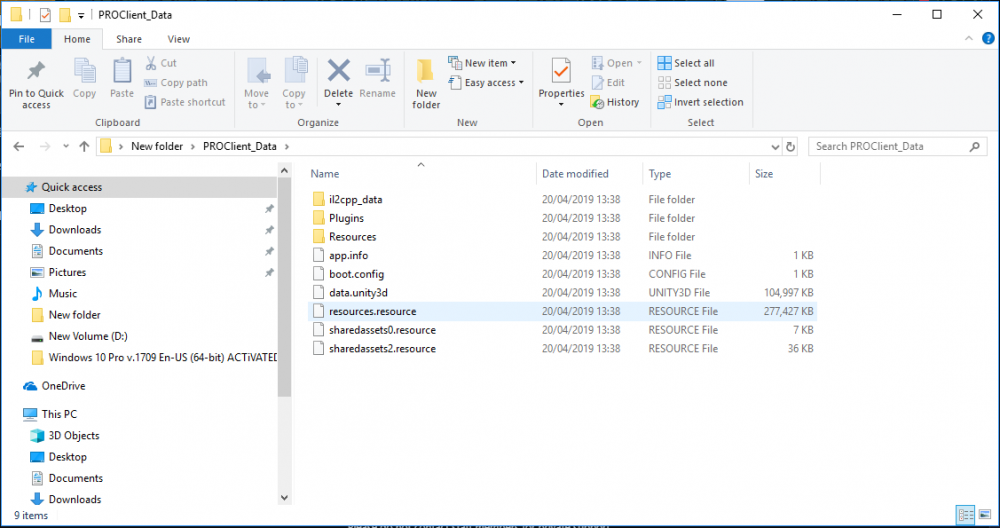Screen dimensions: 1000x528
Task: Unpin Desktop from Quick access
Action: (269, 209)
